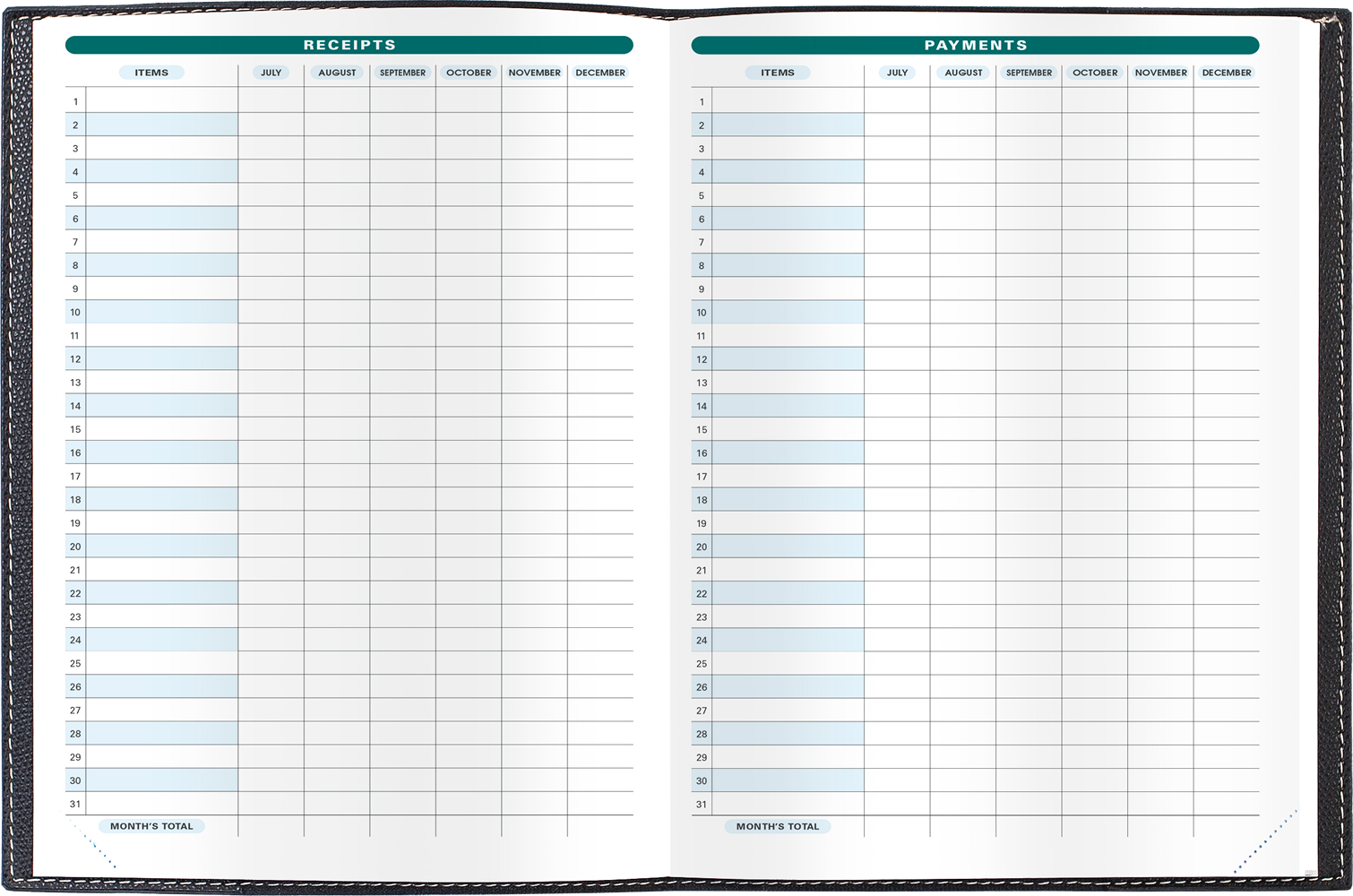This screenshot has height=896, width=1353.
Task: Click row number 13 on Payments page
Action: tap(702, 383)
